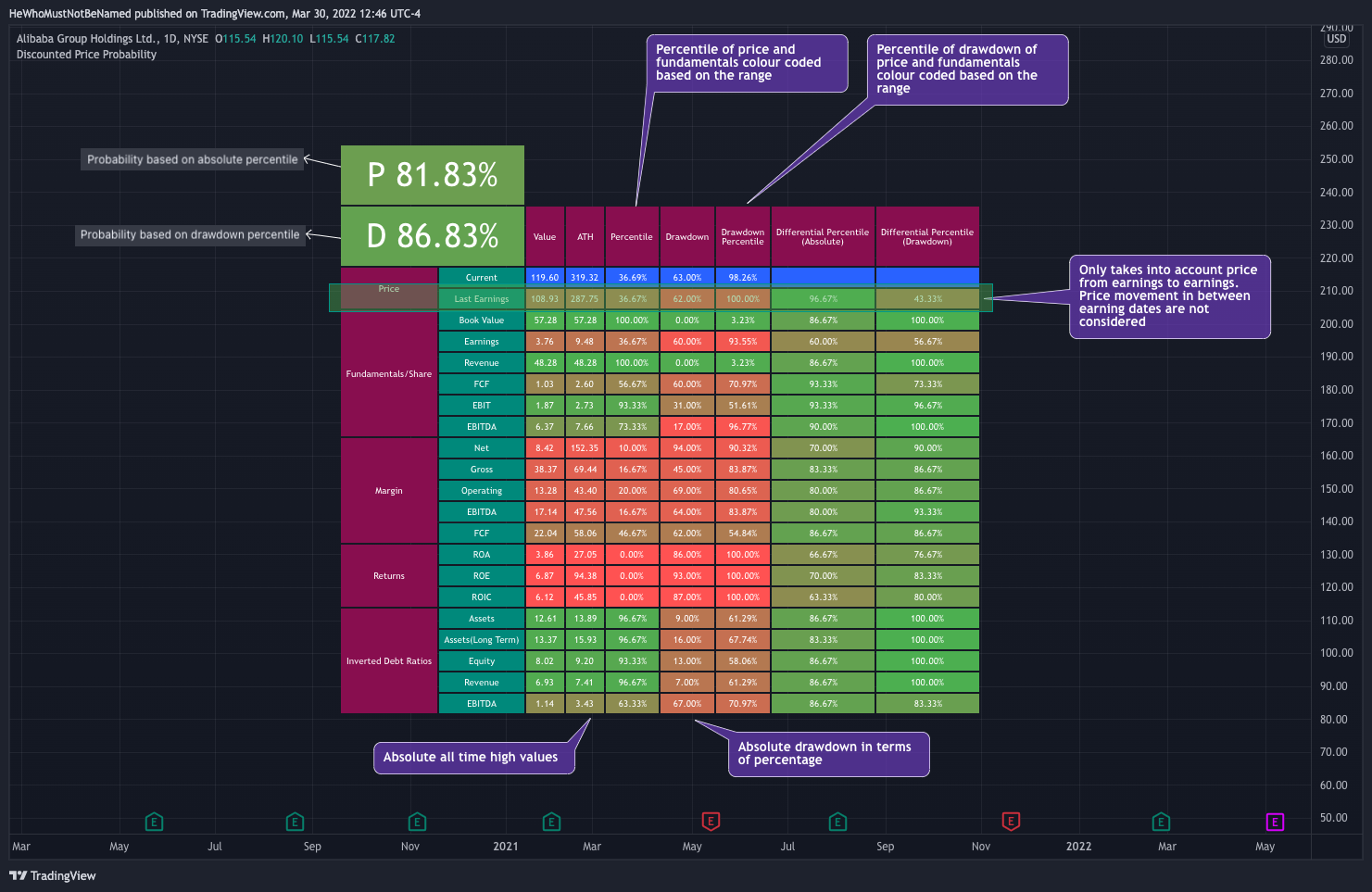Select the ROE row label
The height and width of the screenshot is (892, 1372).
pos(482,576)
